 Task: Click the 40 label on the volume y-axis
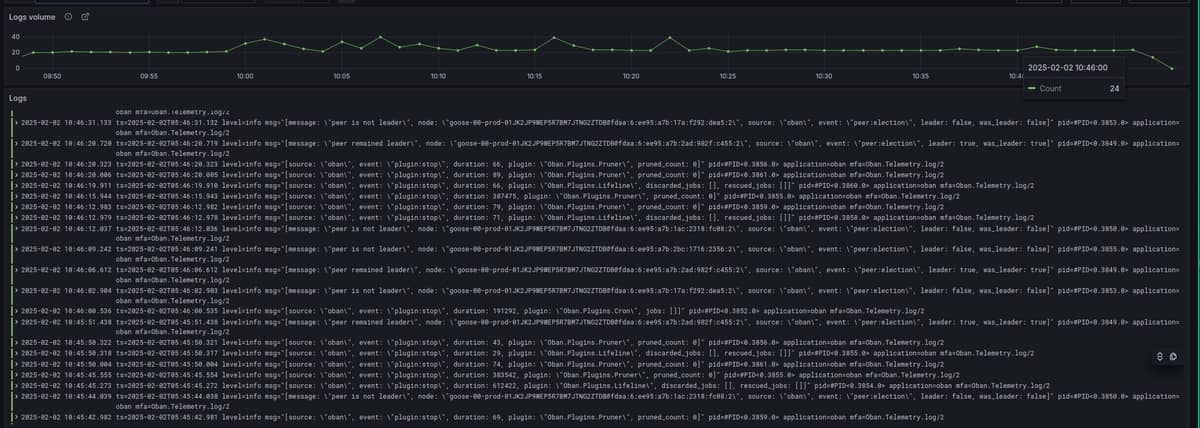[15, 37]
